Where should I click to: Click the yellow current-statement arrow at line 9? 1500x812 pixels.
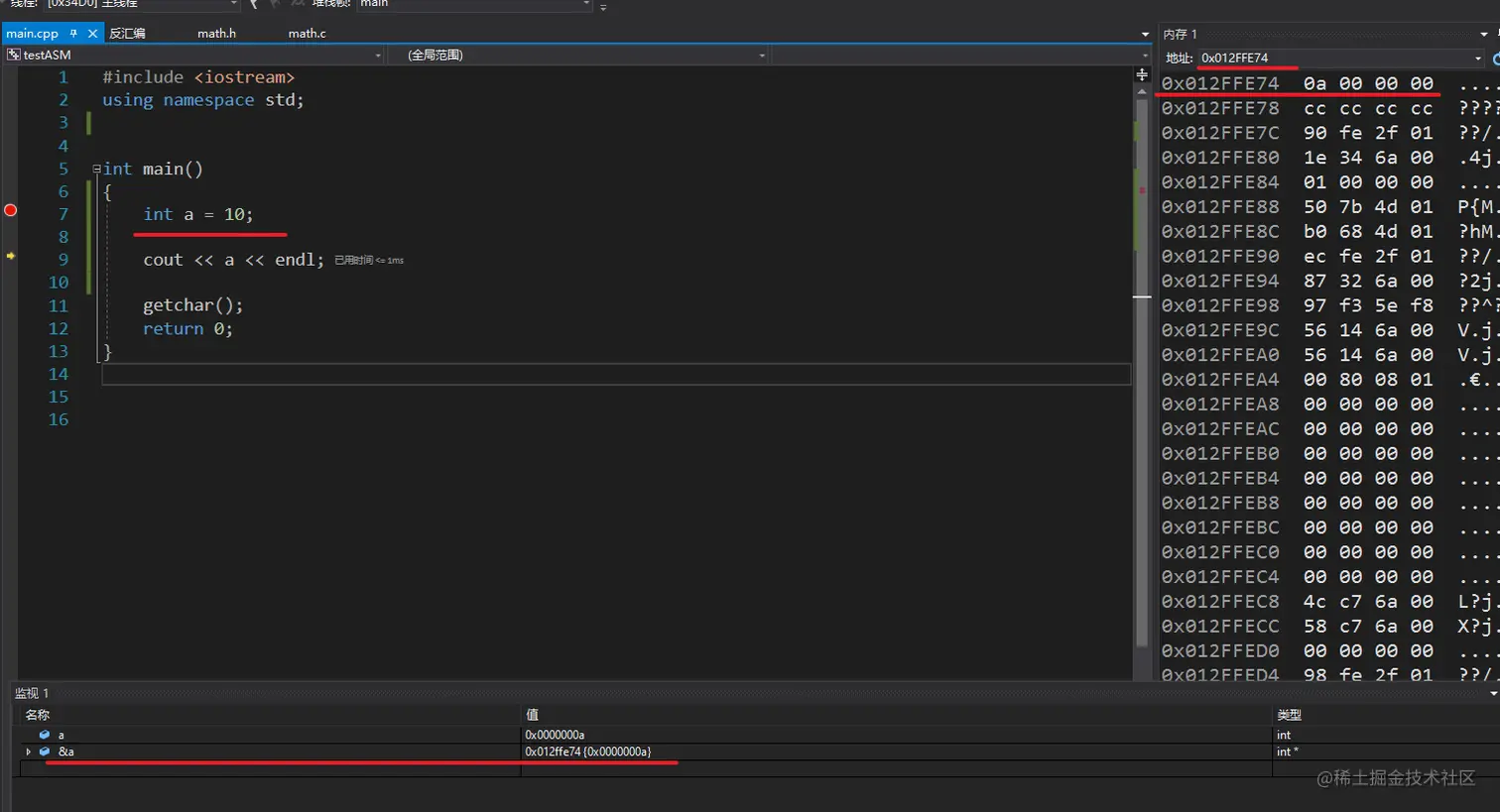tap(11, 256)
